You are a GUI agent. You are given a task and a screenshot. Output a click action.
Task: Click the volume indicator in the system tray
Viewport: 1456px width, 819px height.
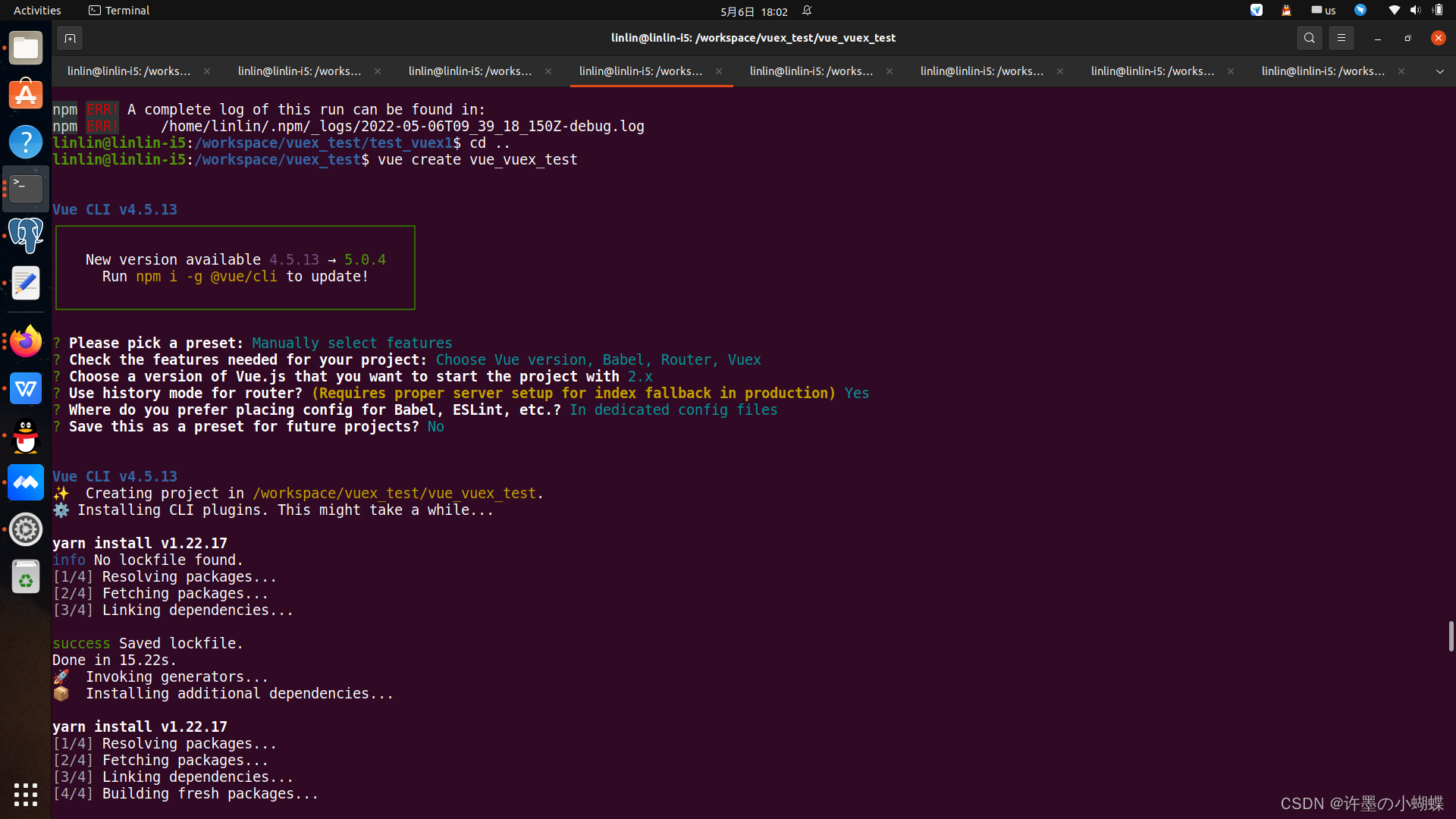click(x=1415, y=10)
